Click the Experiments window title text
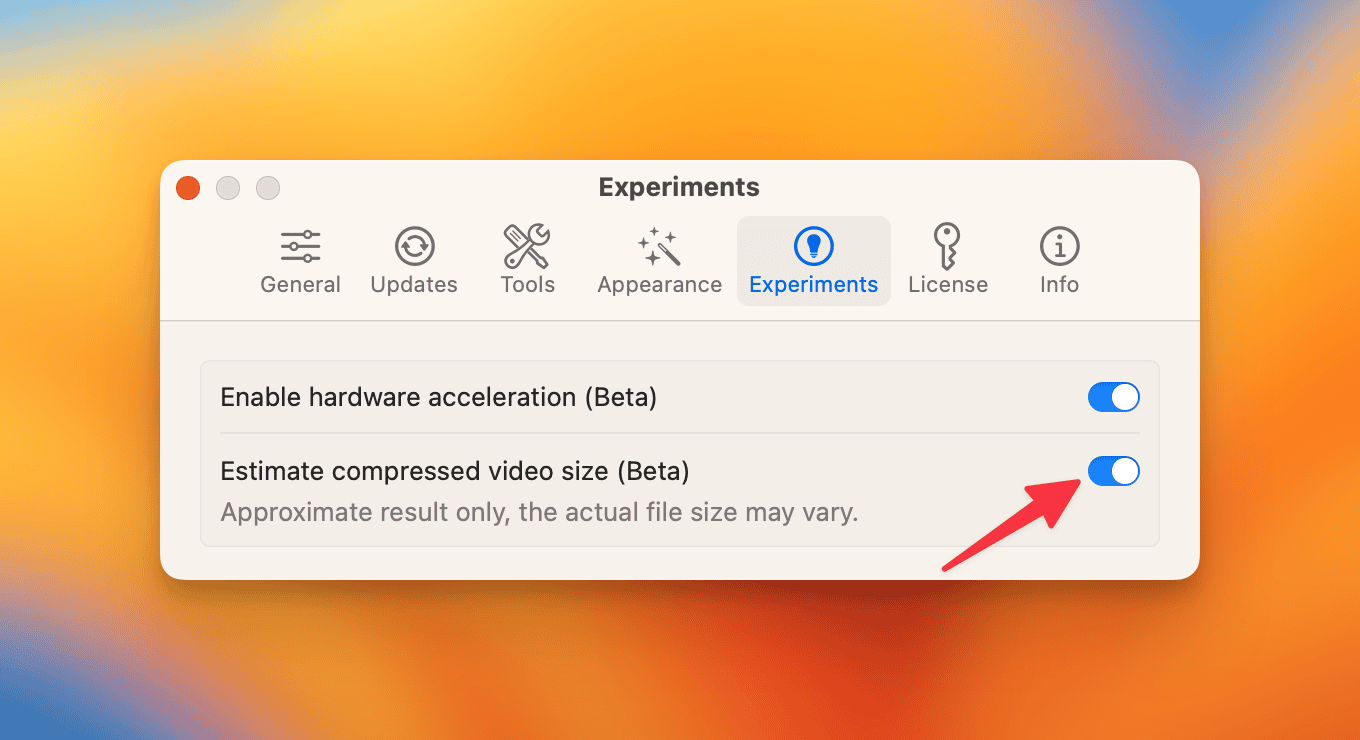The height and width of the screenshot is (740, 1360). [x=679, y=187]
